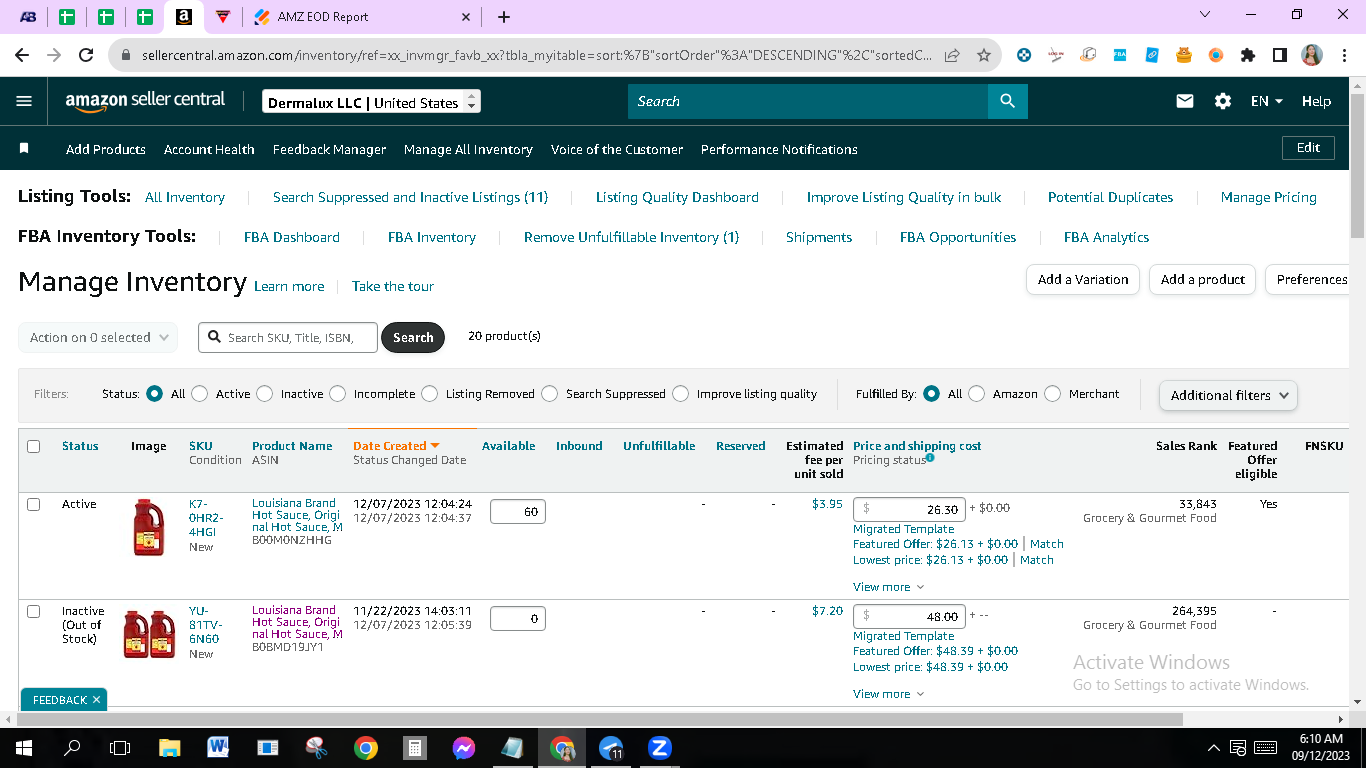Open Microsoft Word from the taskbar
Screen dimensions: 1366x768
tap(218, 748)
